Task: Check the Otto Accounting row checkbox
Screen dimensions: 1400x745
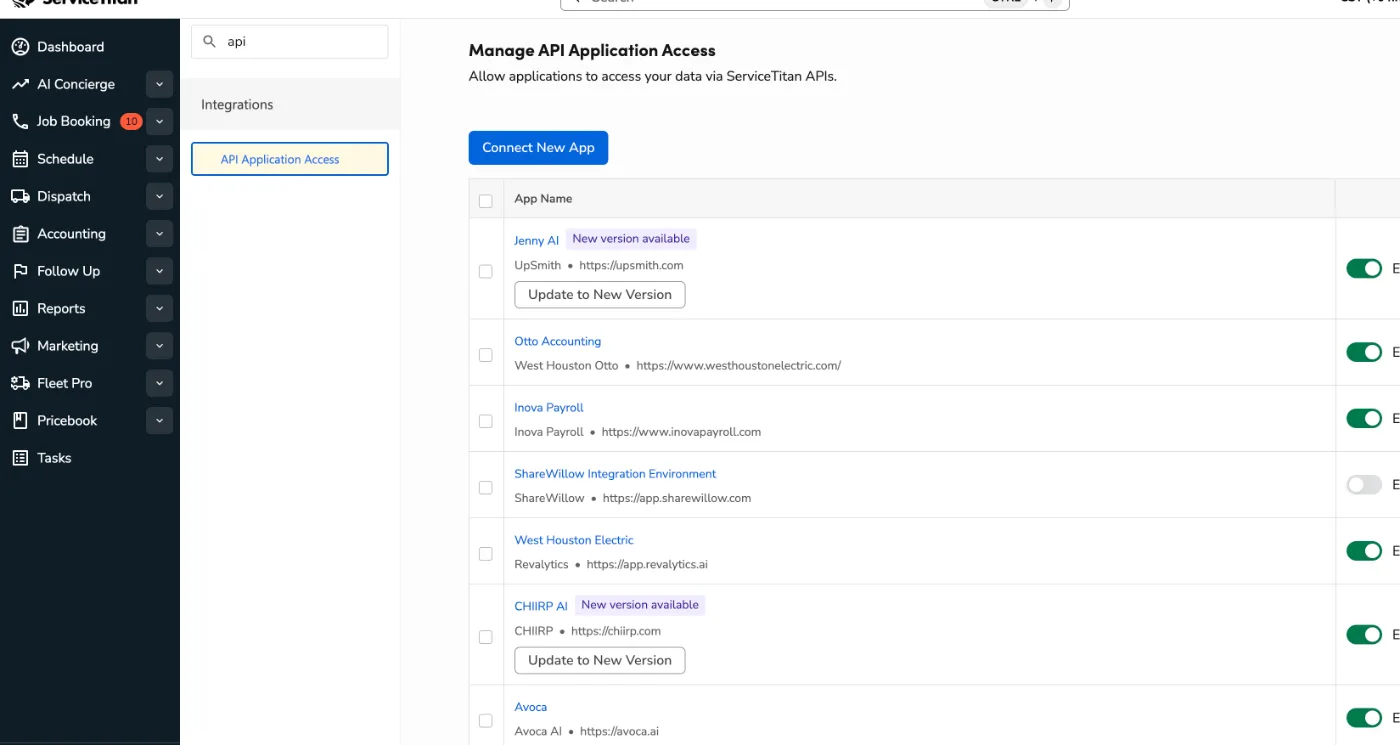Action: click(486, 355)
